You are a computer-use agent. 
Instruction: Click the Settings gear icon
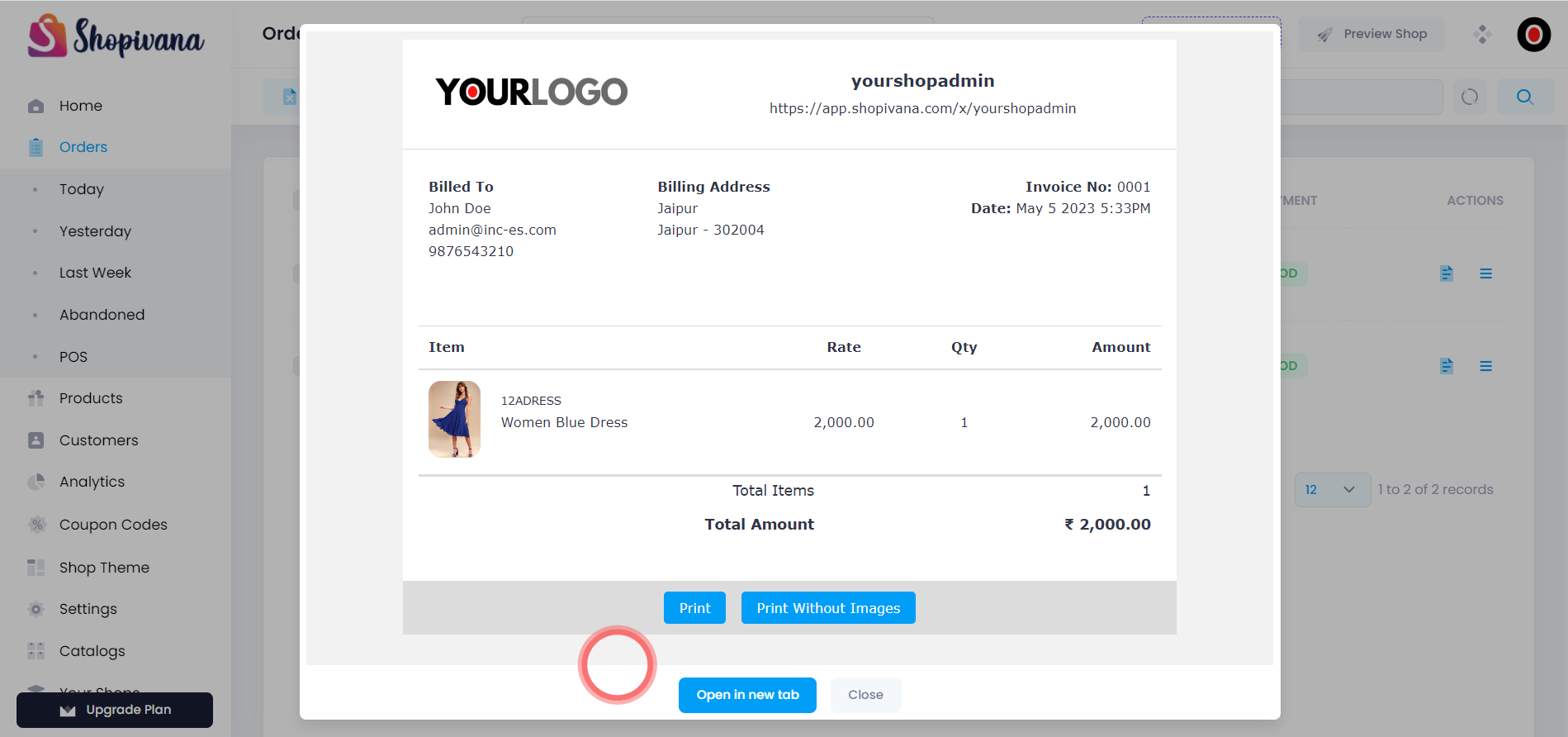point(36,609)
